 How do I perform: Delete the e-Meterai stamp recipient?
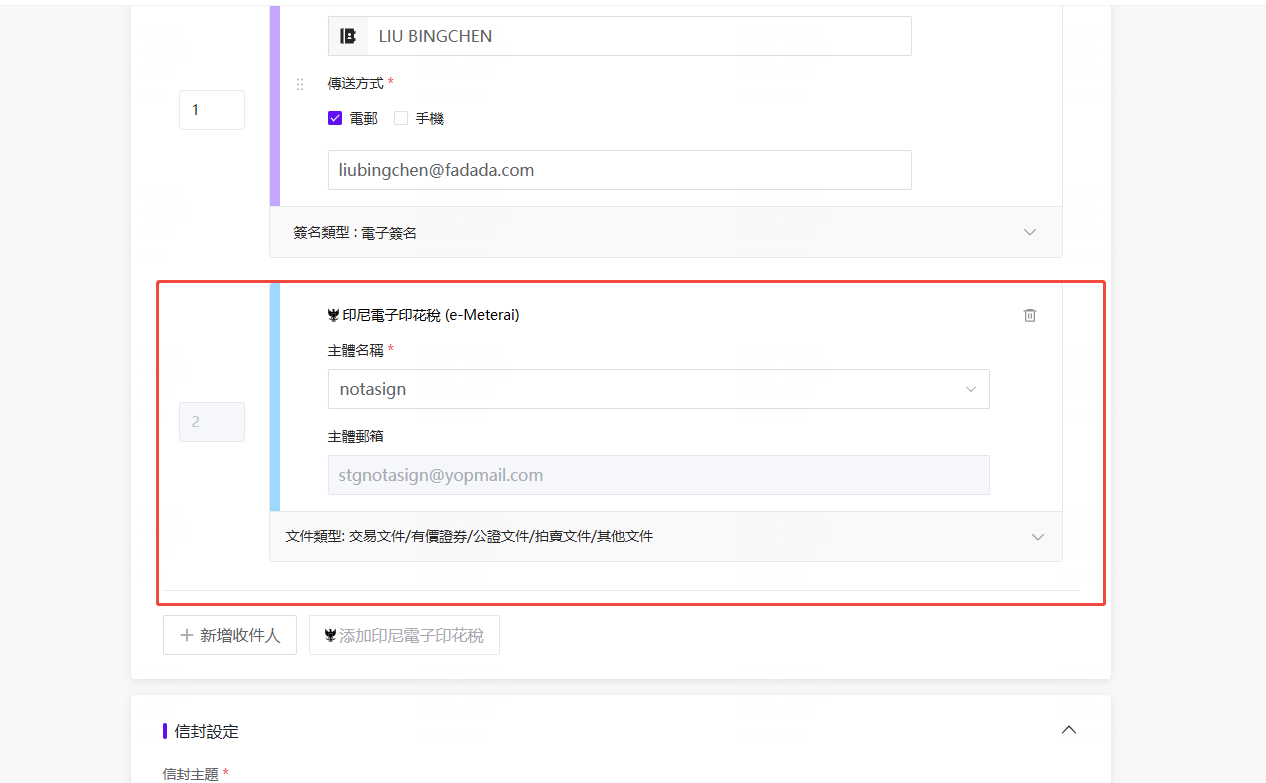[x=1030, y=315]
